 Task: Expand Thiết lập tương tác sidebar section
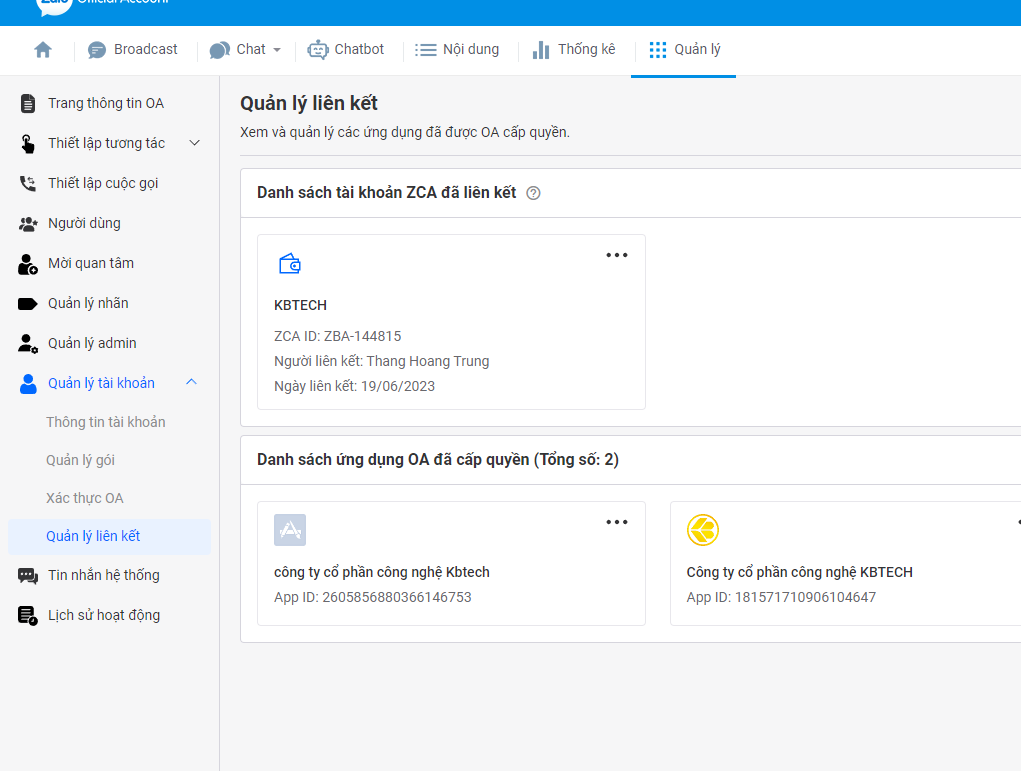(195, 143)
